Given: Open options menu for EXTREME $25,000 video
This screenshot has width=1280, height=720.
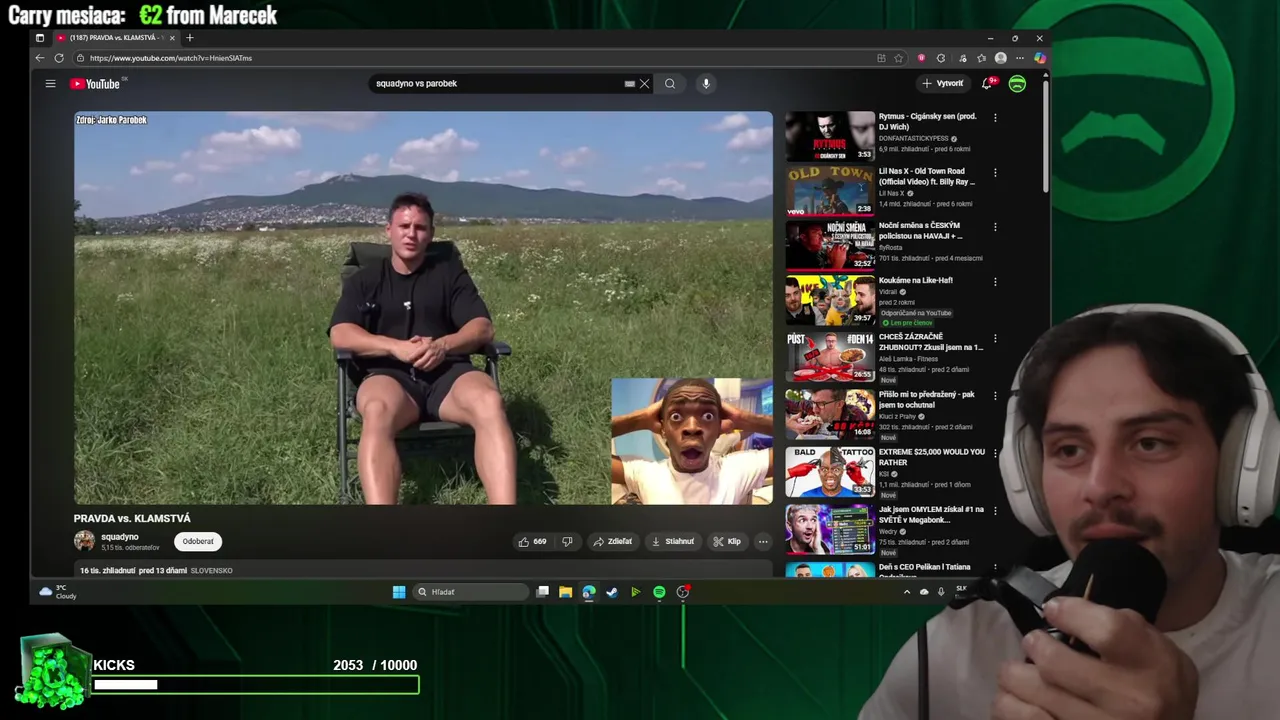Looking at the screenshot, I should coord(995,453).
